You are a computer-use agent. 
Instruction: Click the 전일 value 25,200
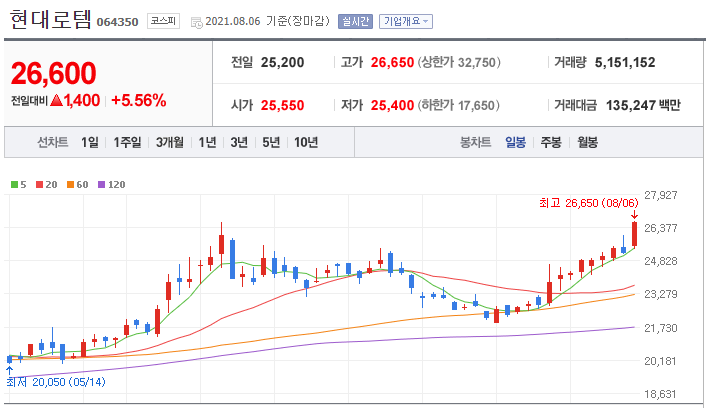pos(282,62)
